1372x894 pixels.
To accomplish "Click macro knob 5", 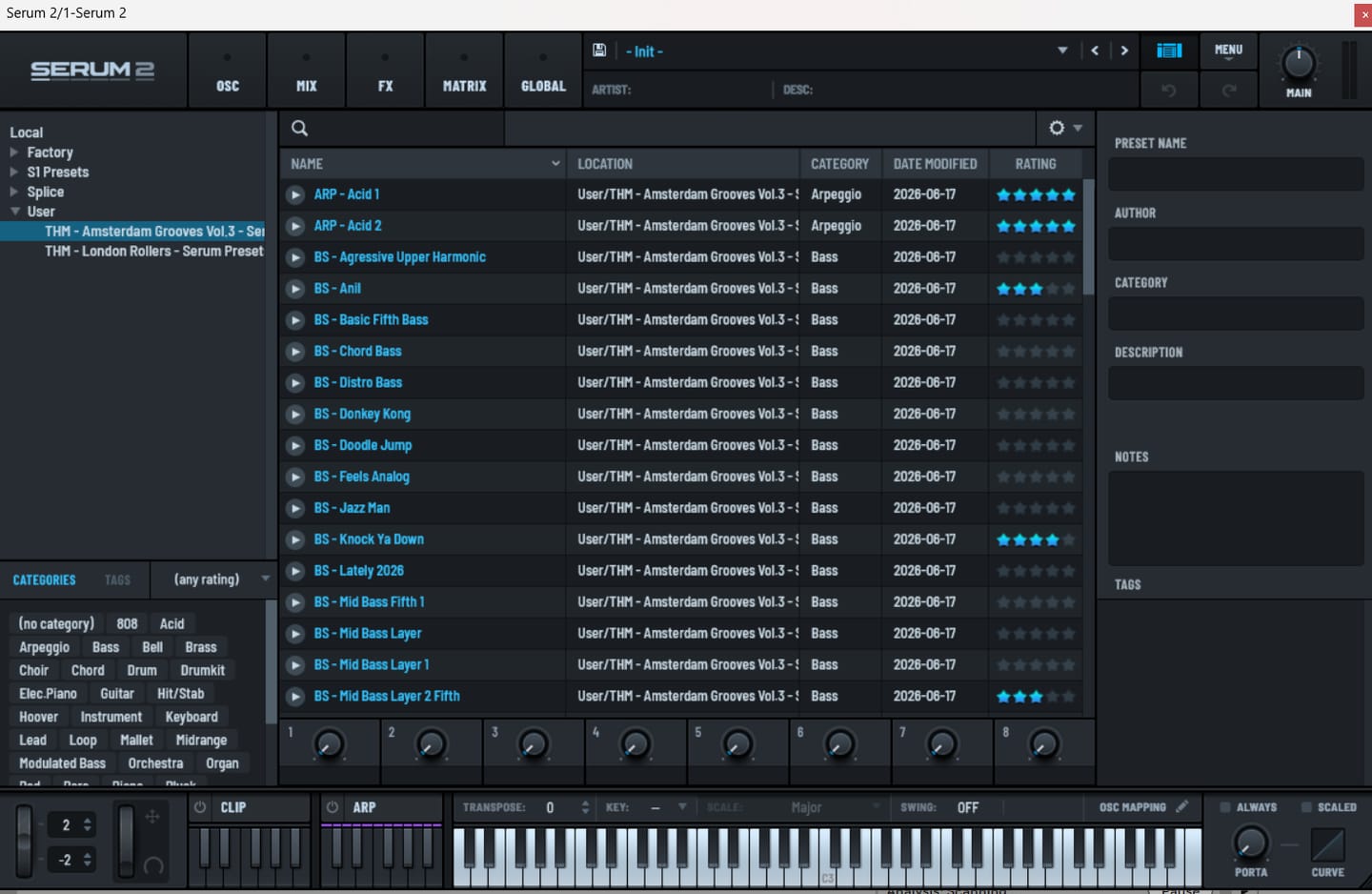I will pyautogui.click(x=737, y=743).
